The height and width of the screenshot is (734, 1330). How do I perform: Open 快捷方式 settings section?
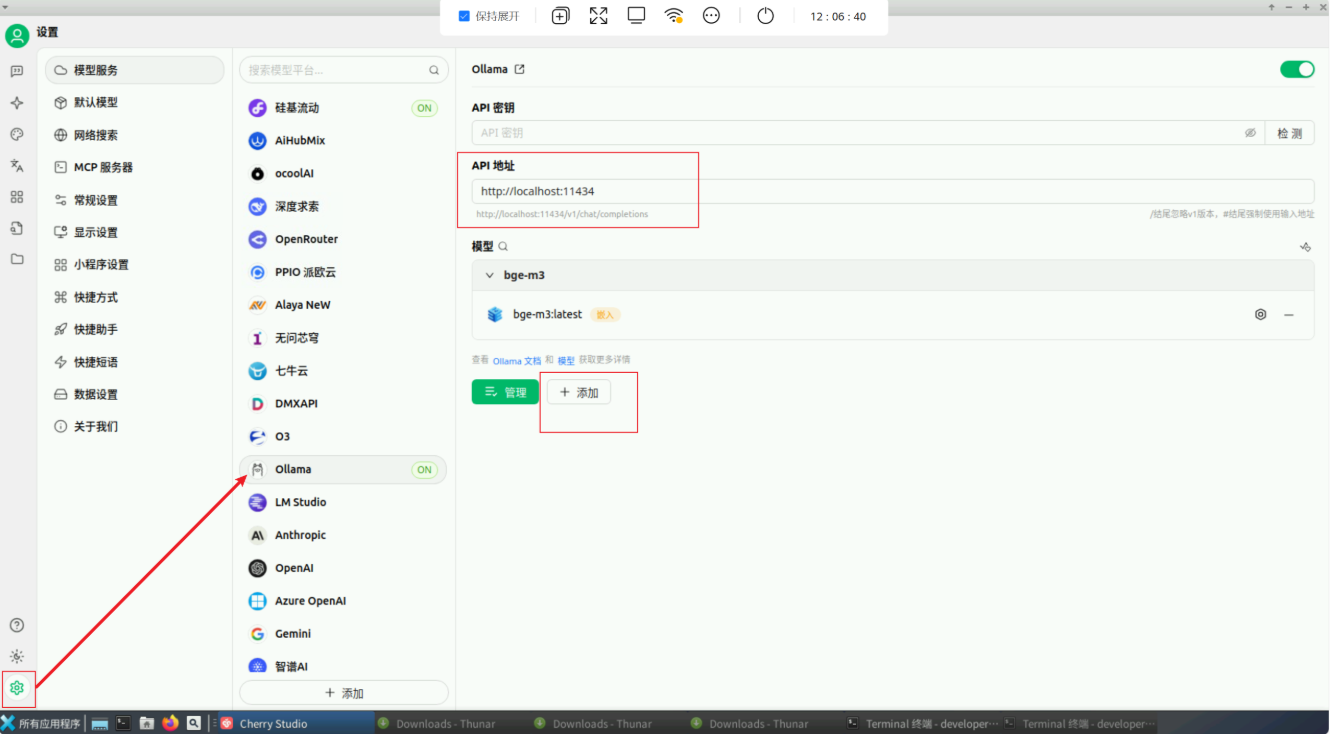point(134,297)
